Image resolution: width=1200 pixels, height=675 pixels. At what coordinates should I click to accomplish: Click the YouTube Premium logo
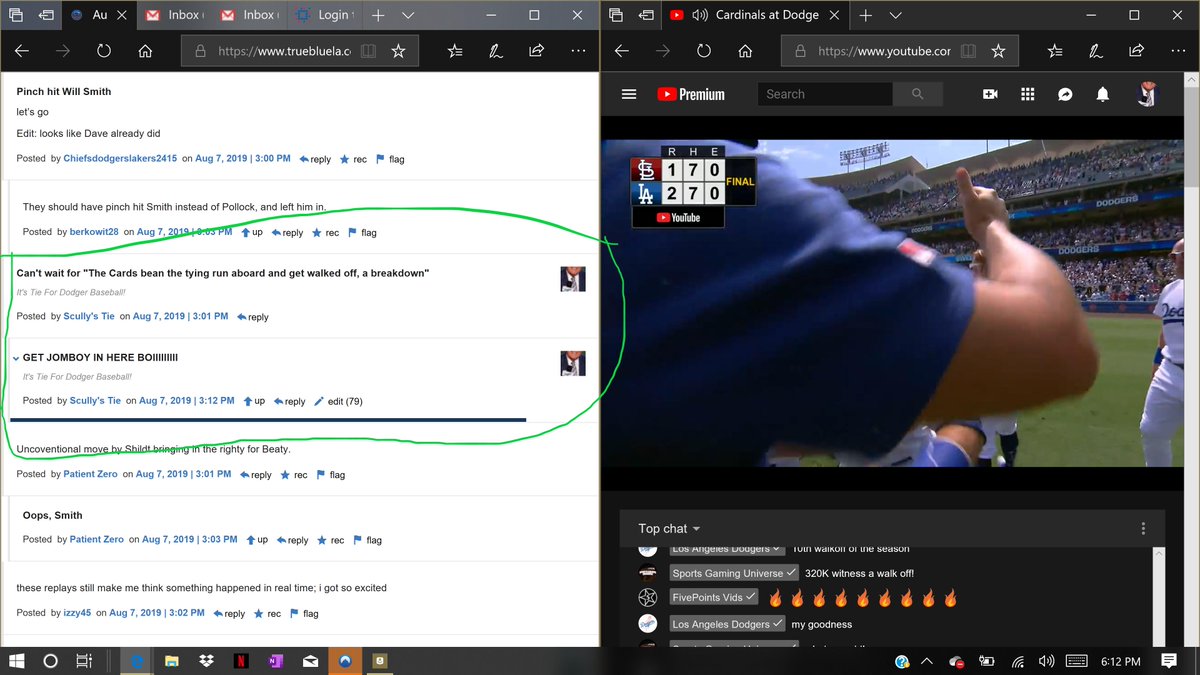pyautogui.click(x=691, y=94)
